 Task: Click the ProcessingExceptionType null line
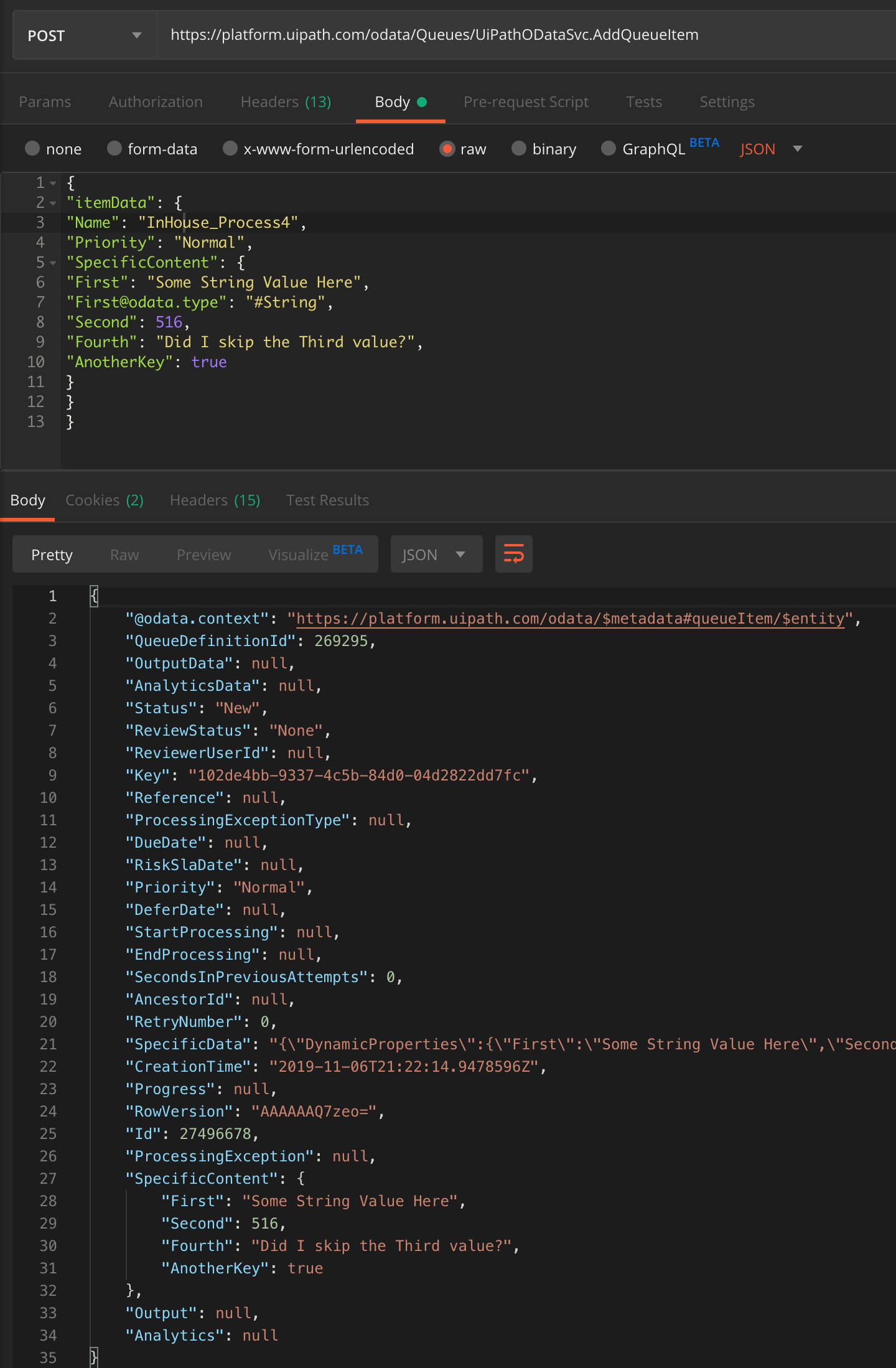click(x=269, y=820)
